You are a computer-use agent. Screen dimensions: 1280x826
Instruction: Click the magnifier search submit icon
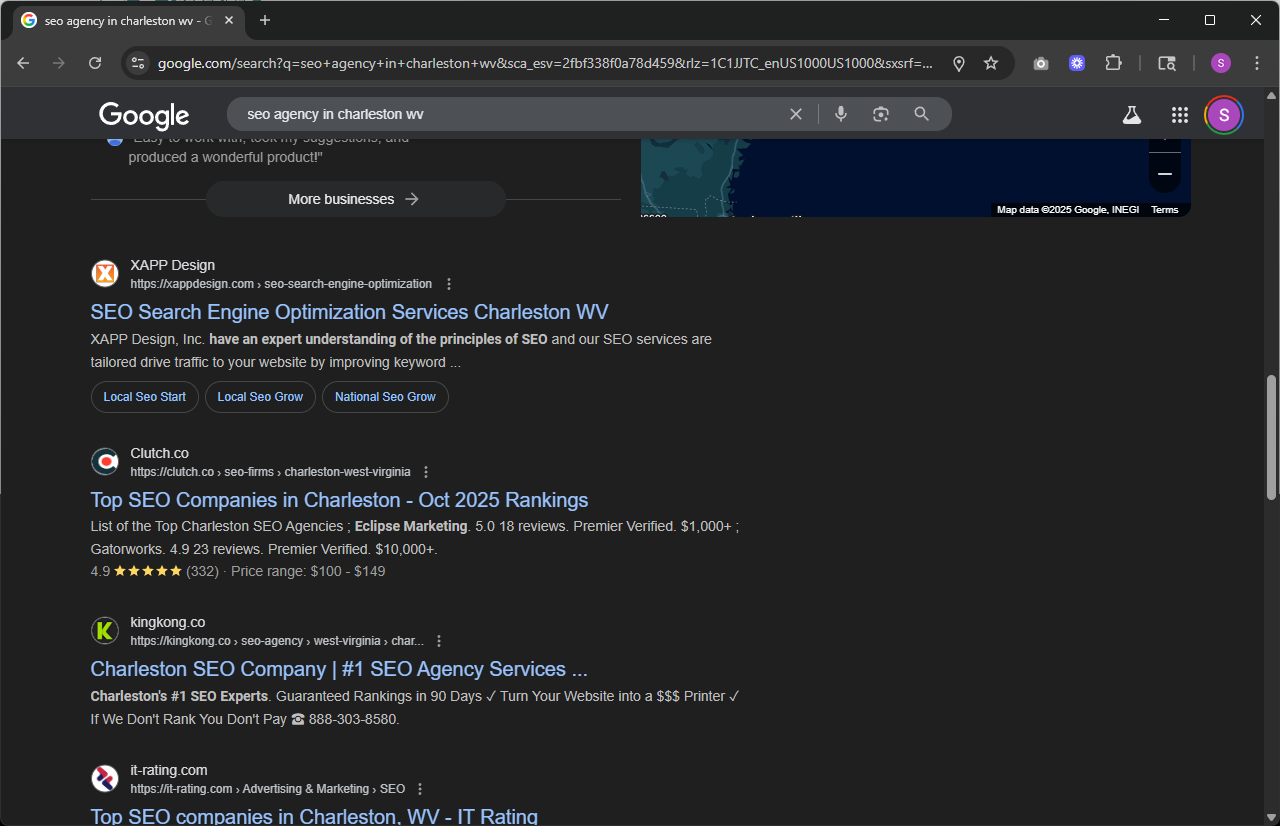coord(922,114)
